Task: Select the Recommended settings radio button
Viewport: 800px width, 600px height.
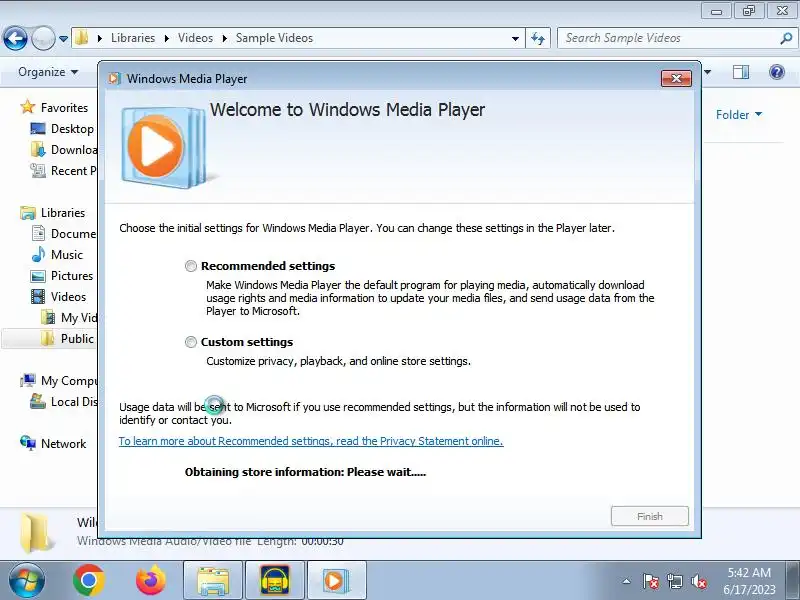Action: (x=191, y=266)
